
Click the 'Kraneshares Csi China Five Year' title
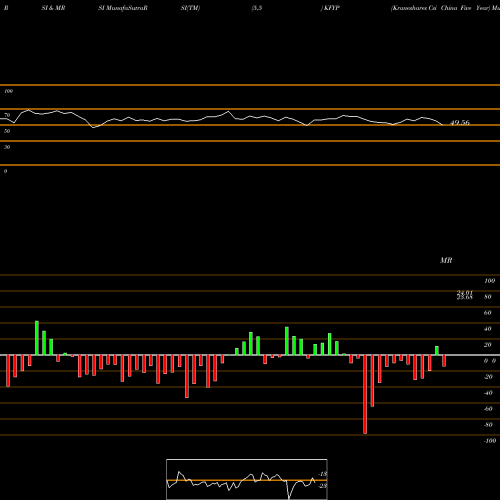[x=441, y=8]
